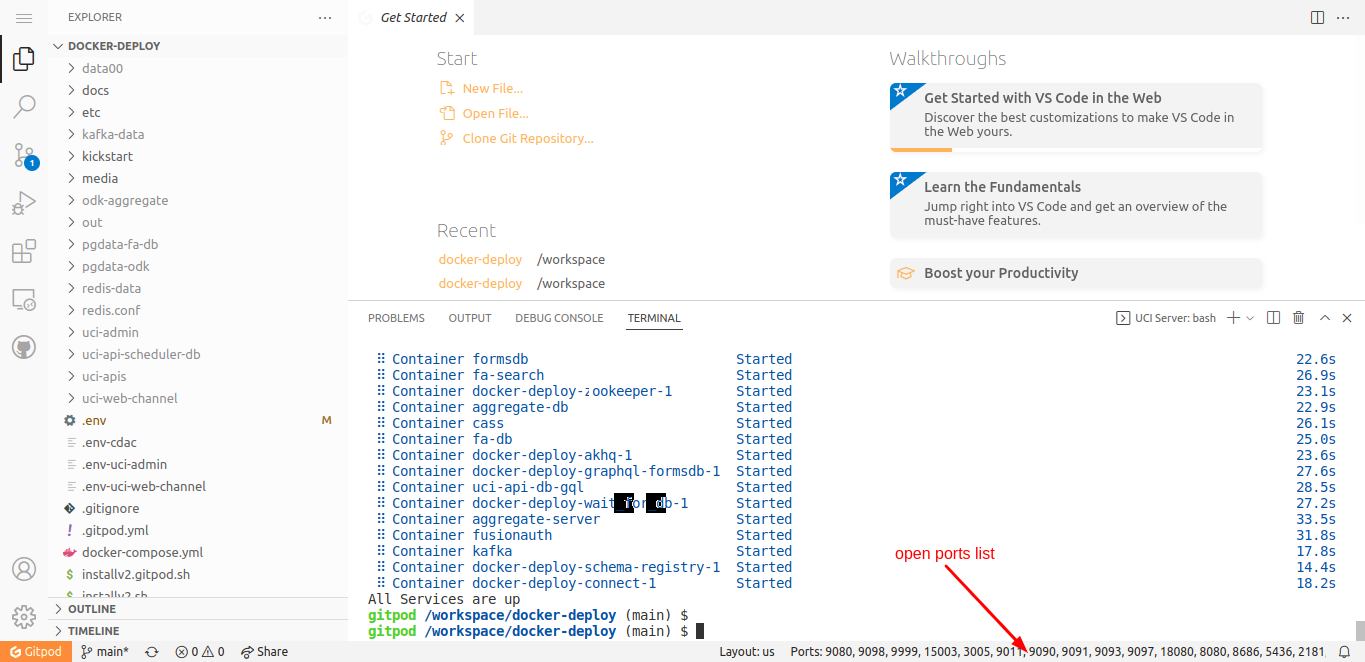This screenshot has height=662, width=1365.
Task: Open Get Started with VS Code walkthrough
Action: pos(1076,117)
